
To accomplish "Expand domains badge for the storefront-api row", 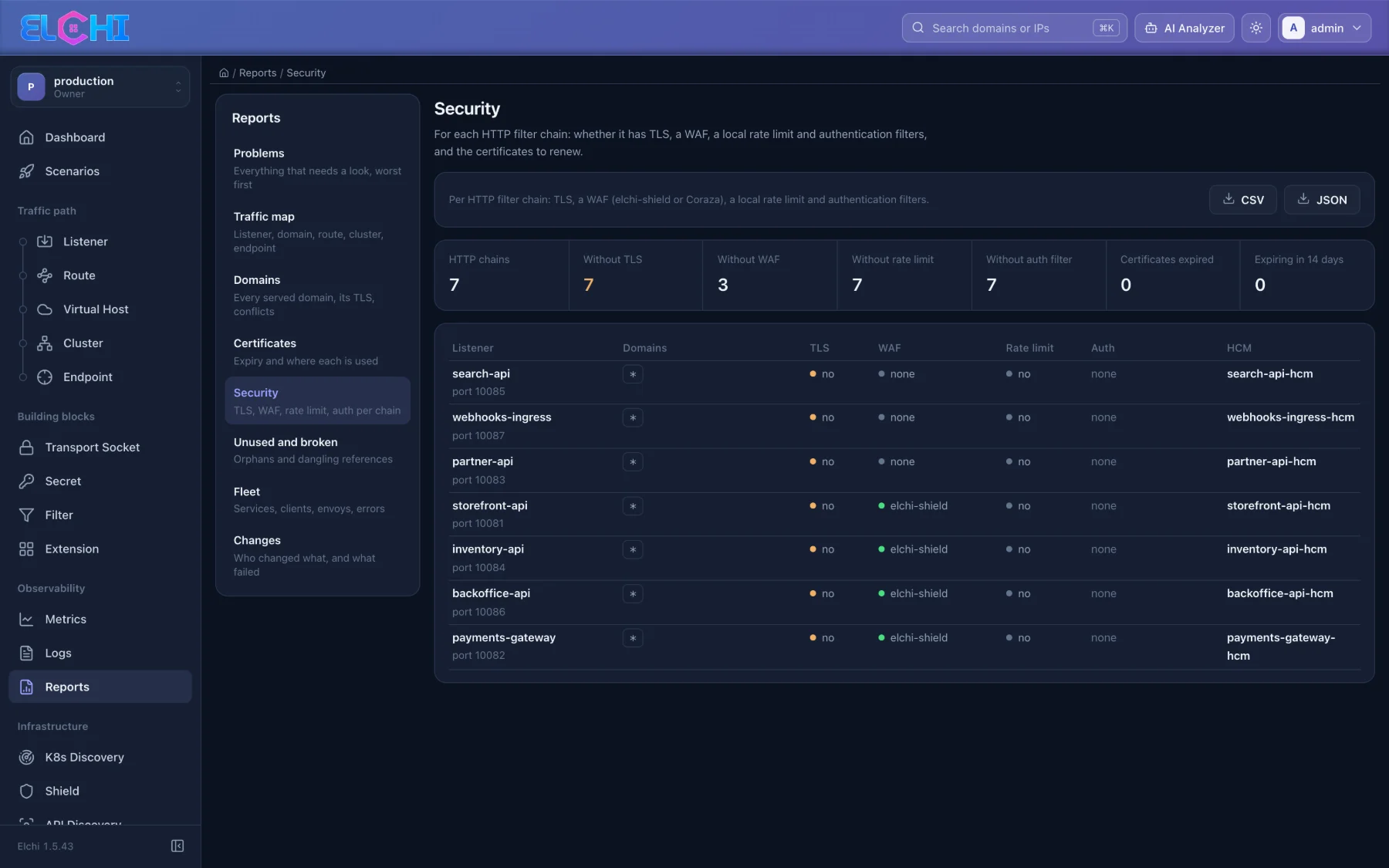I will [x=633, y=506].
